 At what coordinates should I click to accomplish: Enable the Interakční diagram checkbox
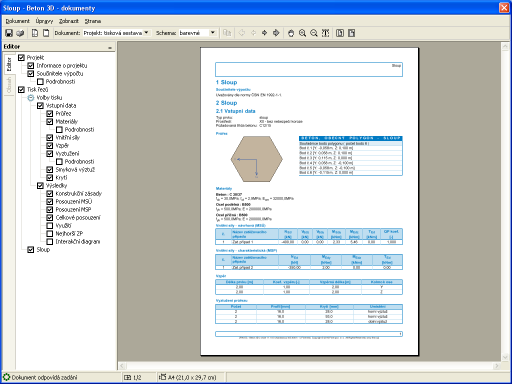point(50,242)
